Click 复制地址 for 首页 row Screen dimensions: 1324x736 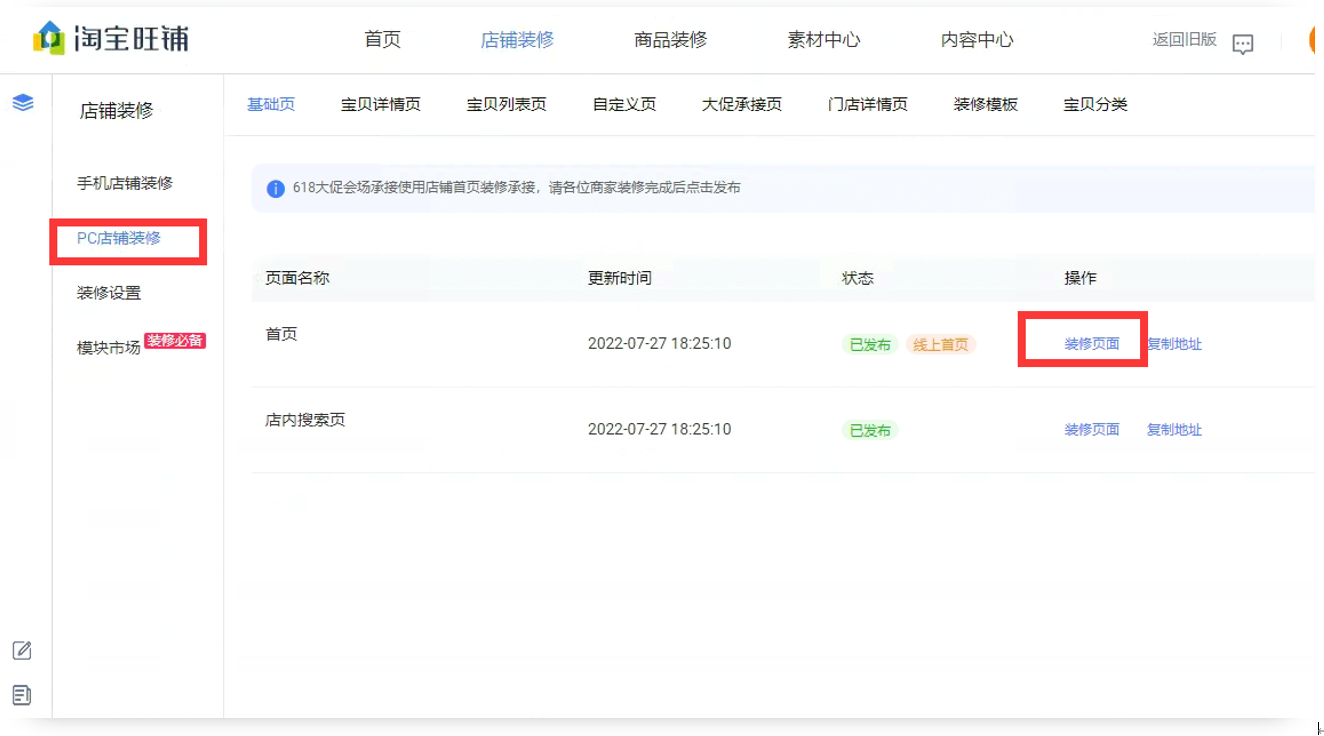pos(1174,344)
